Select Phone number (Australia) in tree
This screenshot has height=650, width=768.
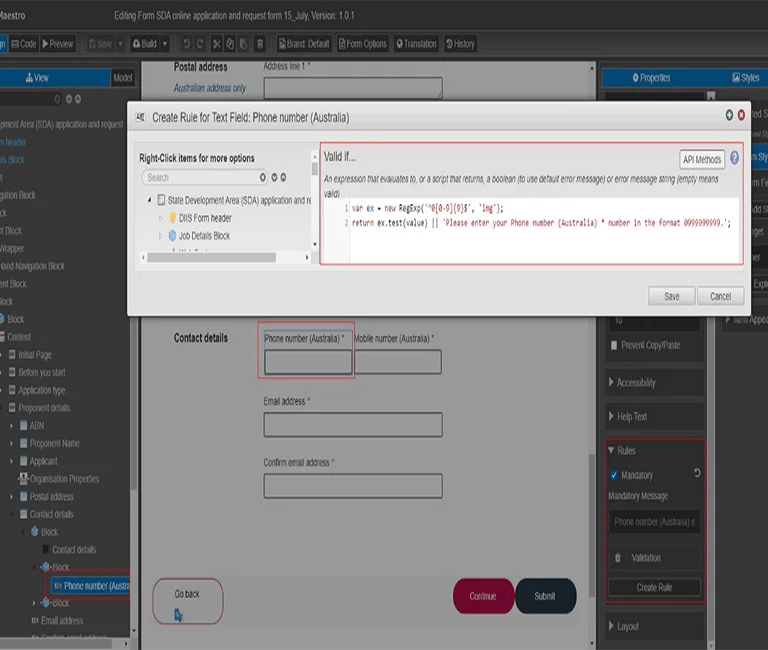click(x=91, y=586)
